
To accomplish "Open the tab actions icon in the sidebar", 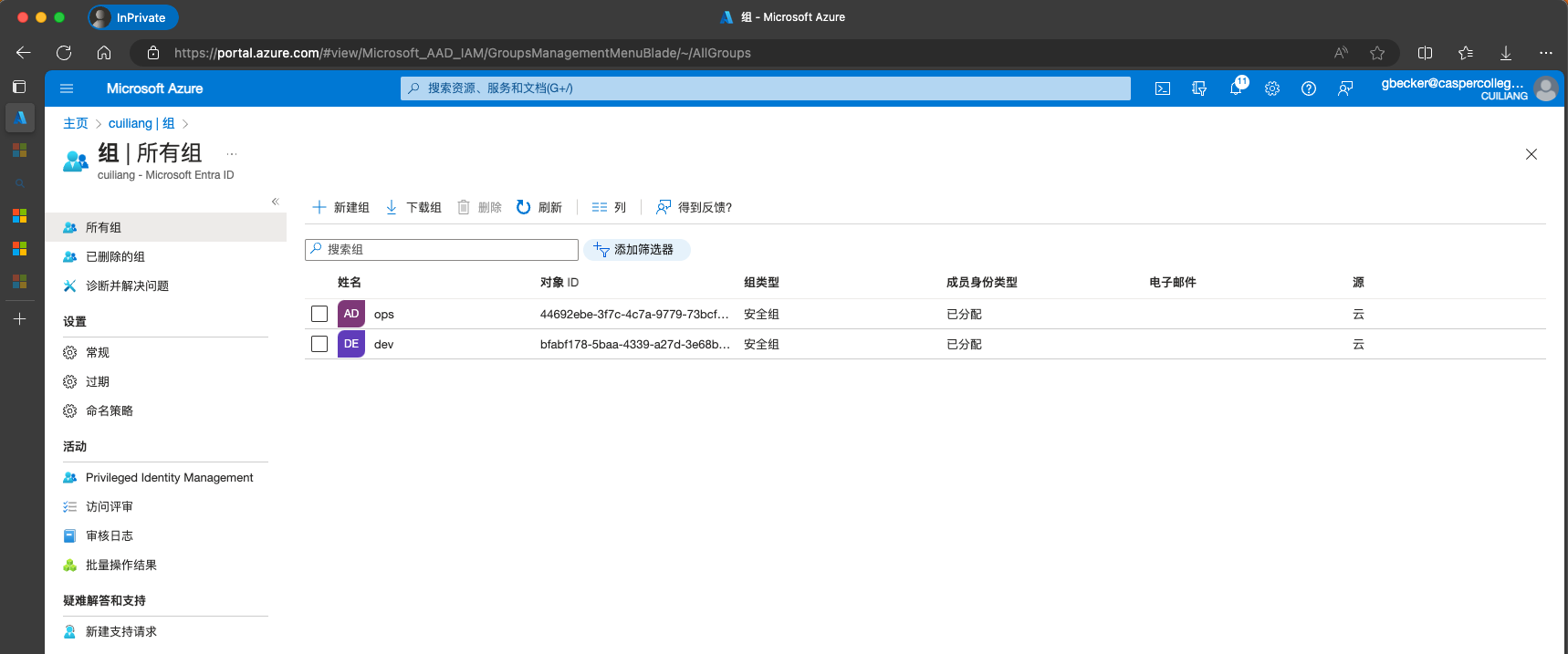I will point(19,87).
